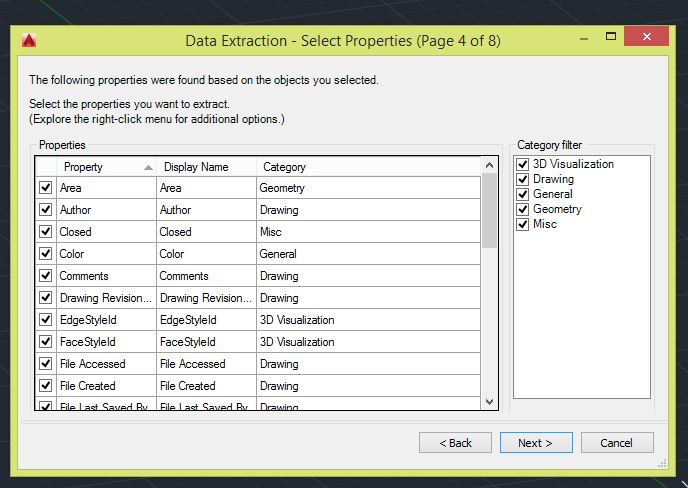
Task: Click the property list scroll up arrow
Action: click(490, 165)
